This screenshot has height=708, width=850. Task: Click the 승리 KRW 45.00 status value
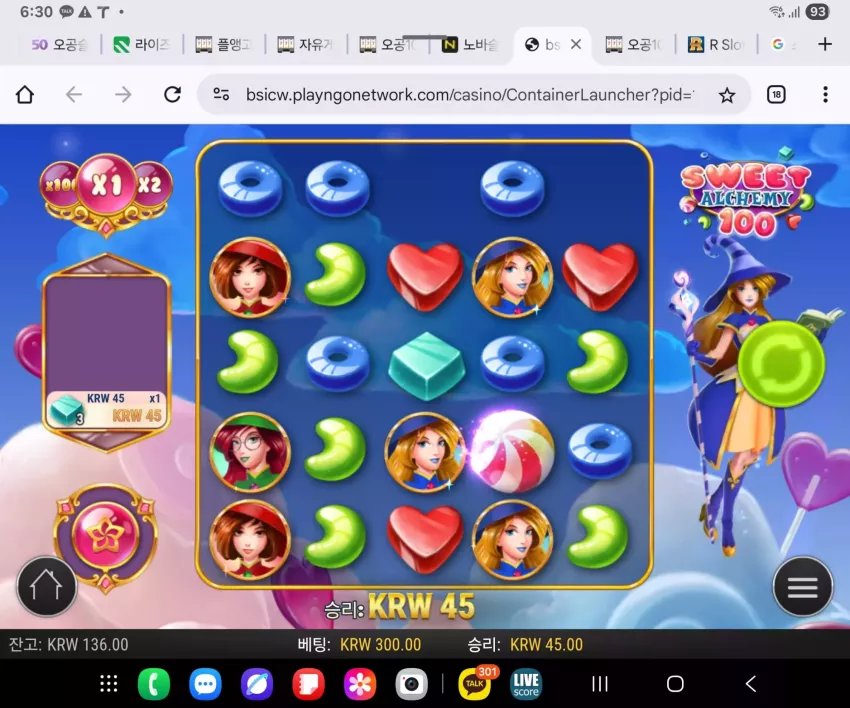(525, 645)
